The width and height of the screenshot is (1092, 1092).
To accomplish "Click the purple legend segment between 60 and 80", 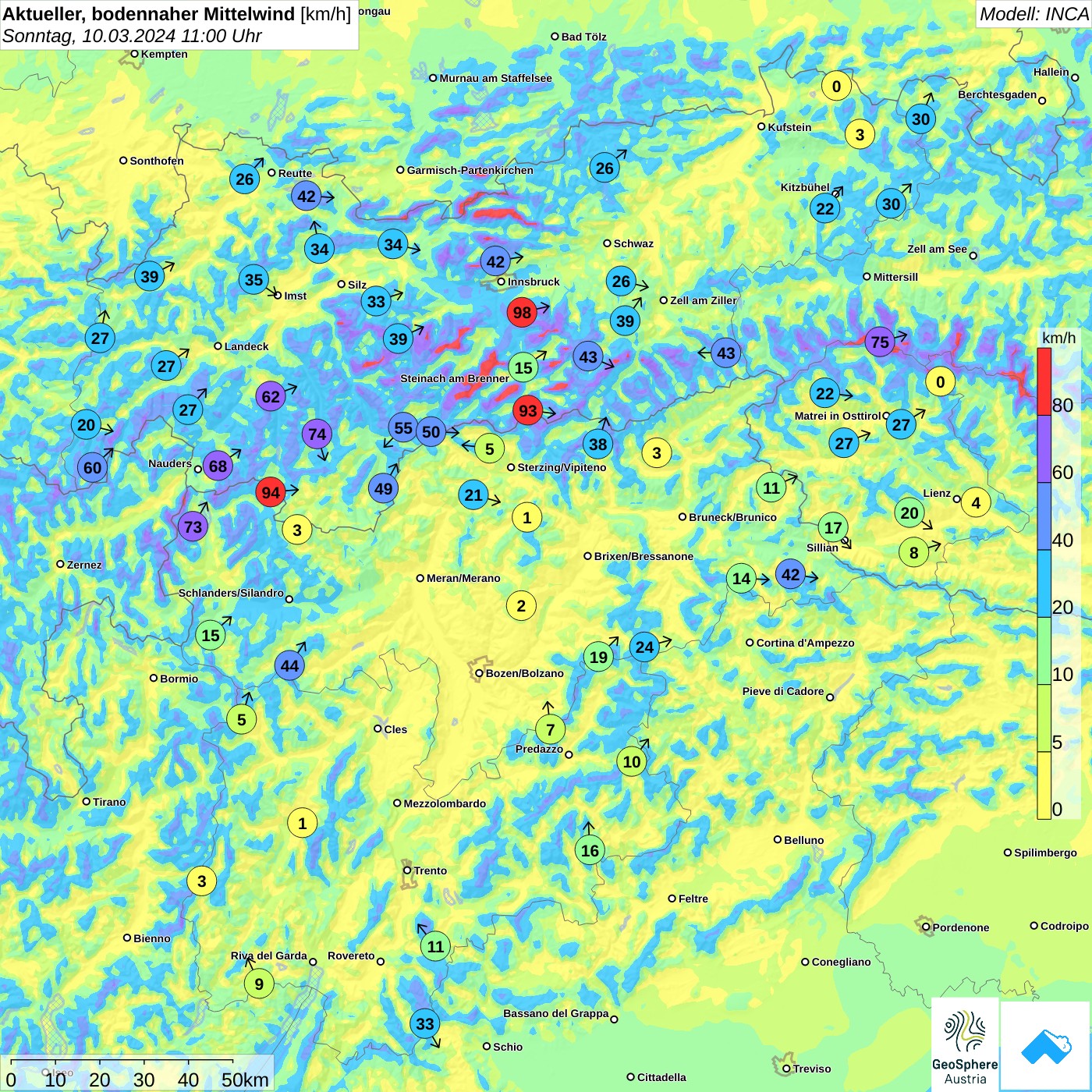I will point(1044,448).
